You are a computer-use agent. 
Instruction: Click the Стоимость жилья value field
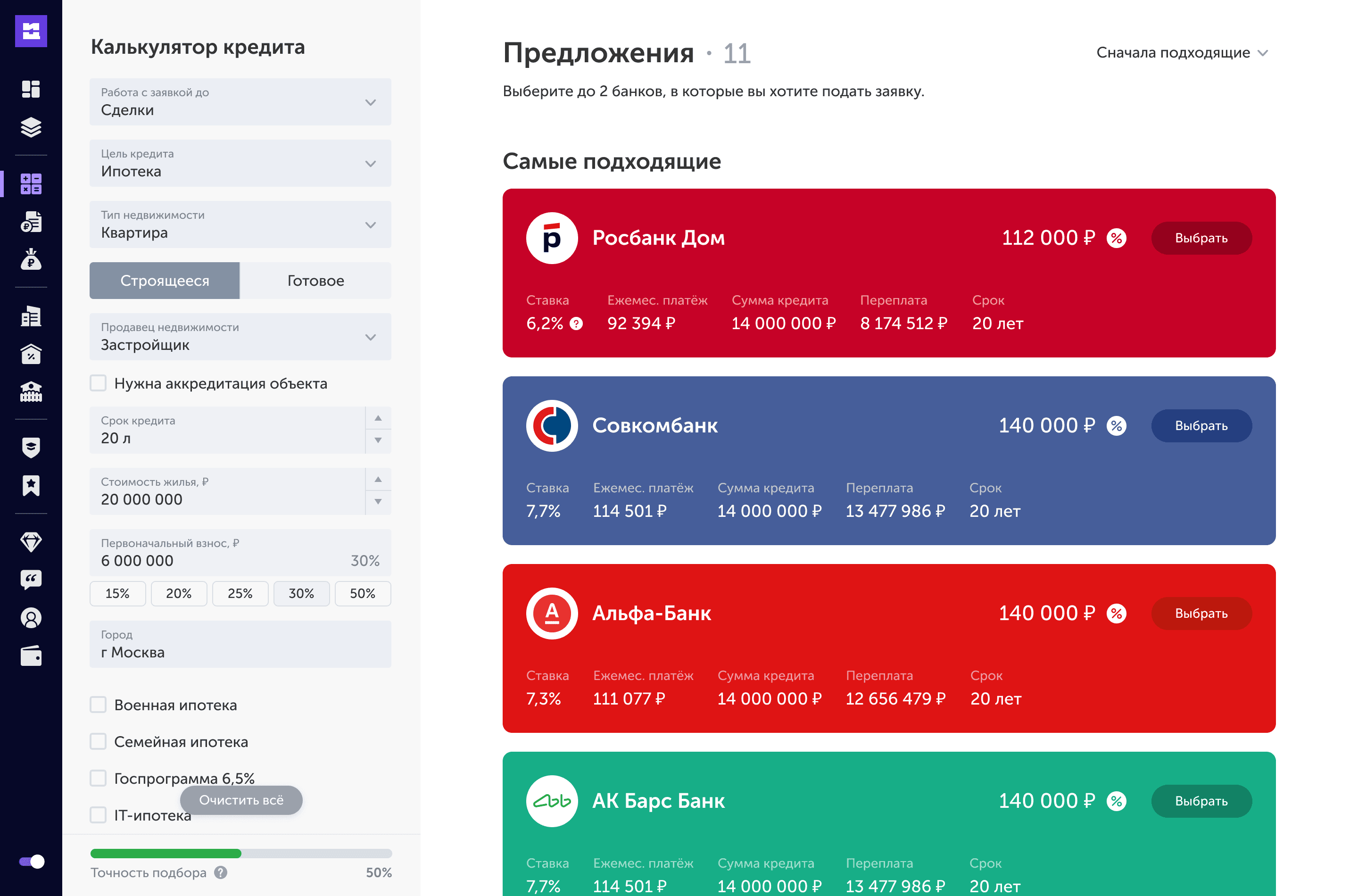point(227,491)
